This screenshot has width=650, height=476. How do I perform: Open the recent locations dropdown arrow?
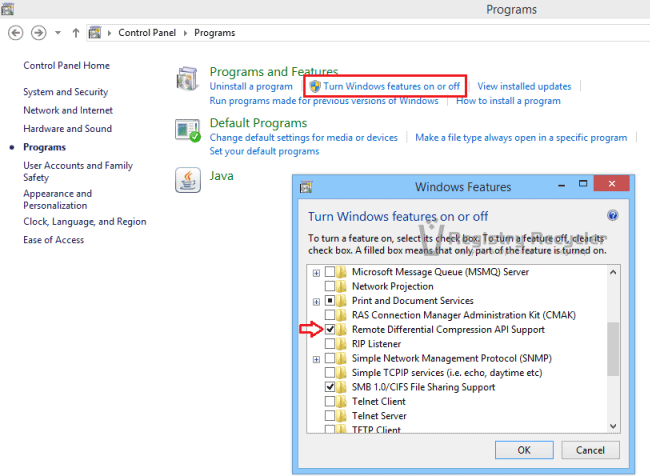coord(58,33)
